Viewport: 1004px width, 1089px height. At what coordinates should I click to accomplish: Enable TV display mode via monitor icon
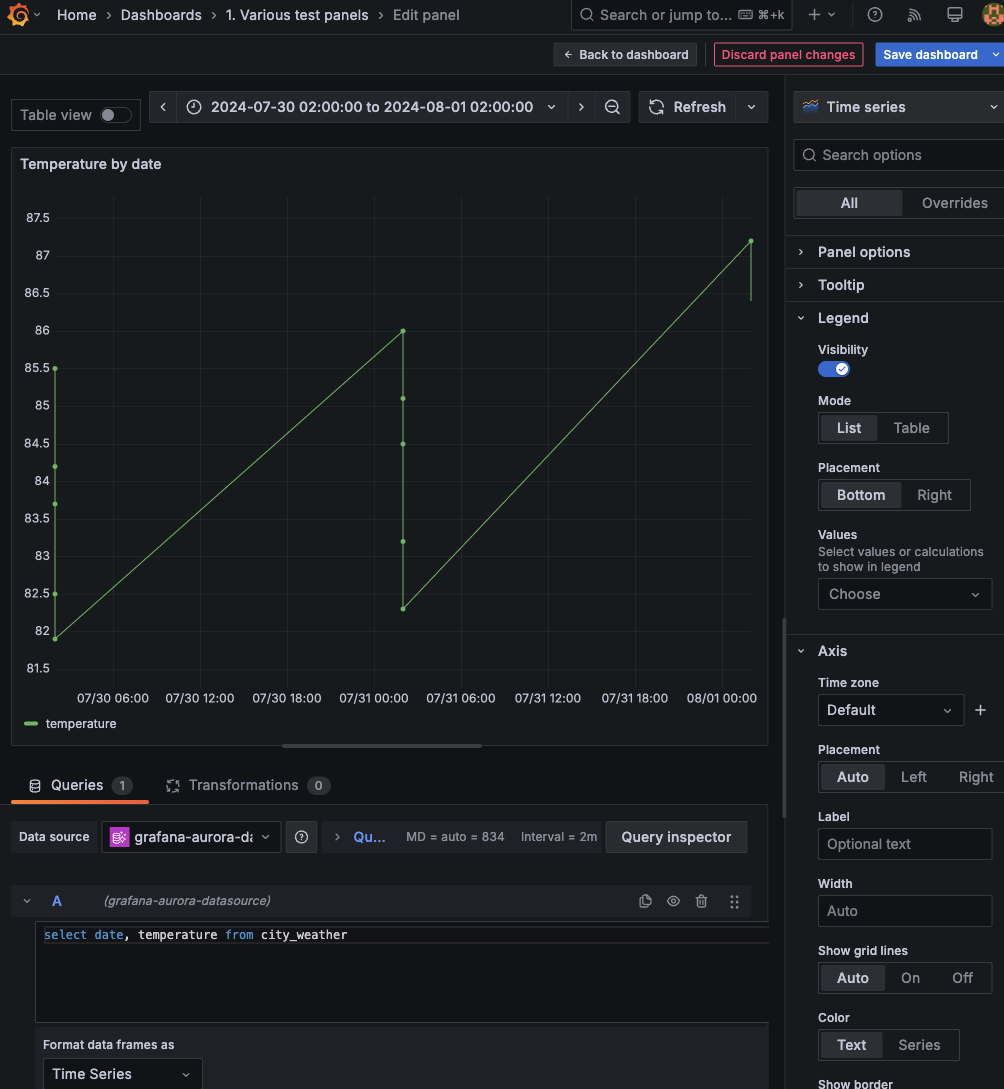click(954, 14)
